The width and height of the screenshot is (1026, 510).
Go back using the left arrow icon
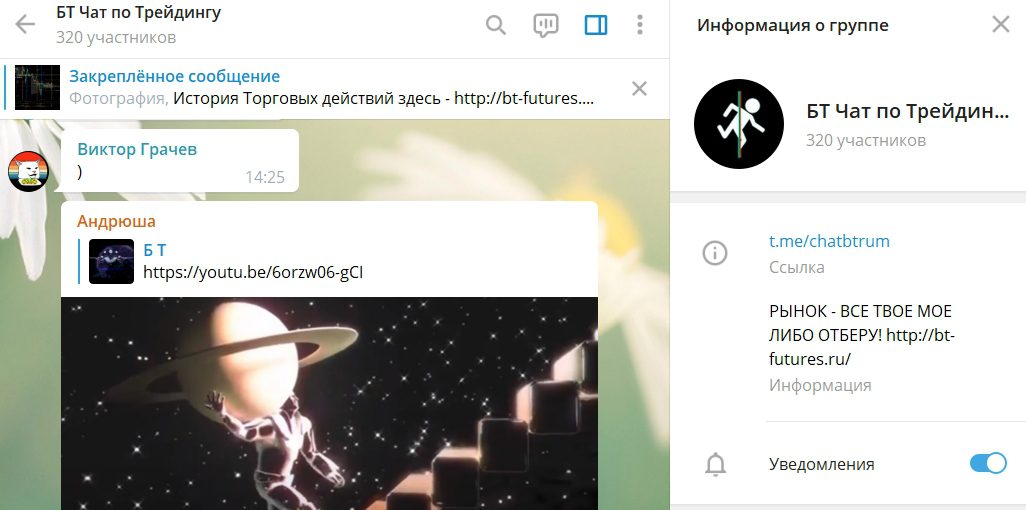[25, 25]
